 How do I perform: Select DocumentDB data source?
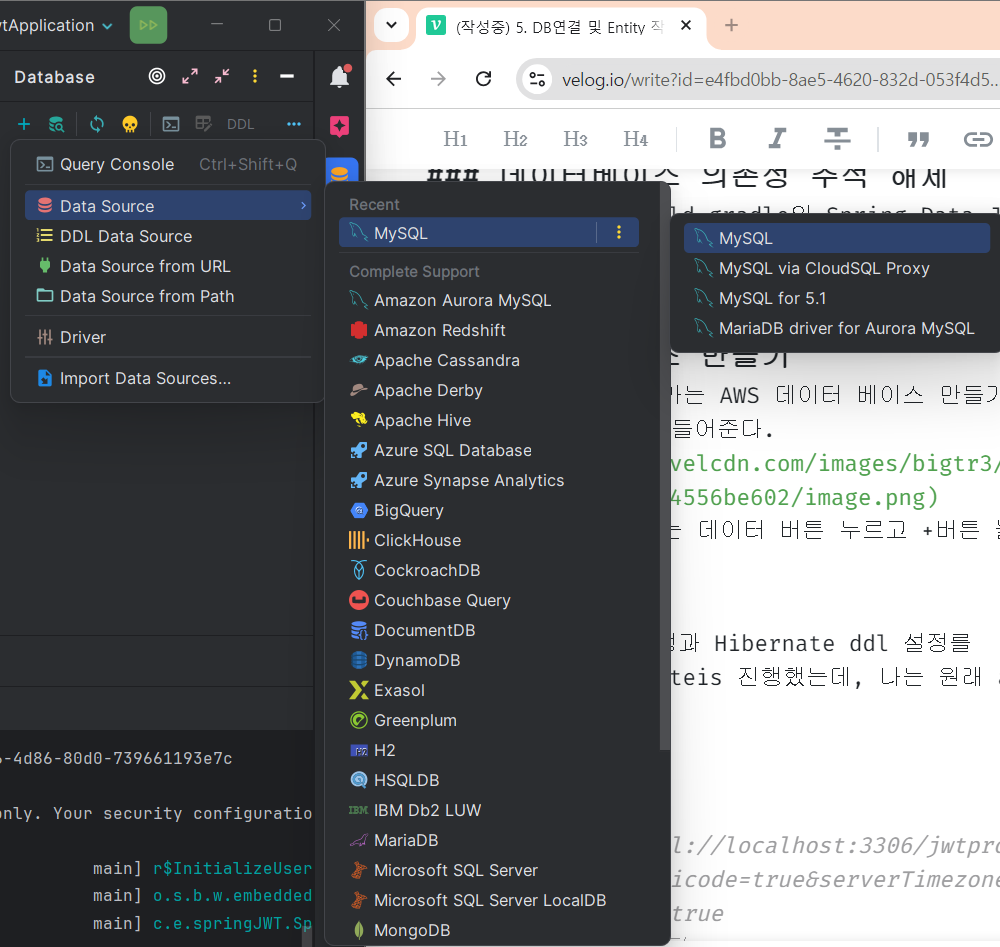tap(489, 630)
